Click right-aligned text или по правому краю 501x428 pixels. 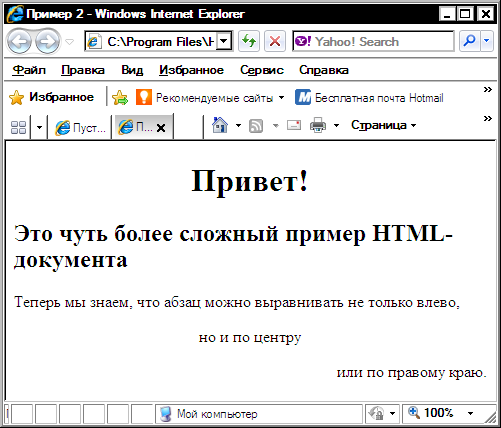(x=412, y=372)
